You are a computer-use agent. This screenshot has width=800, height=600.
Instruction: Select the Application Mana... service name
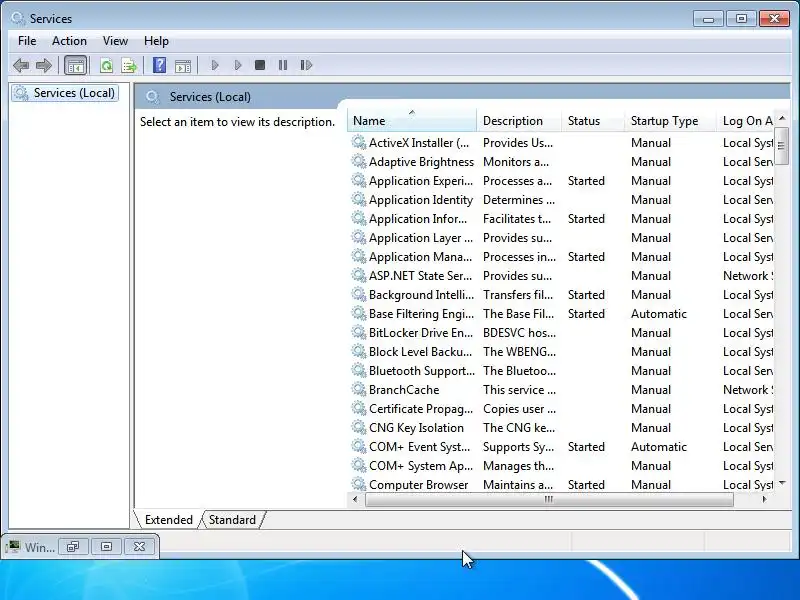[420, 257]
